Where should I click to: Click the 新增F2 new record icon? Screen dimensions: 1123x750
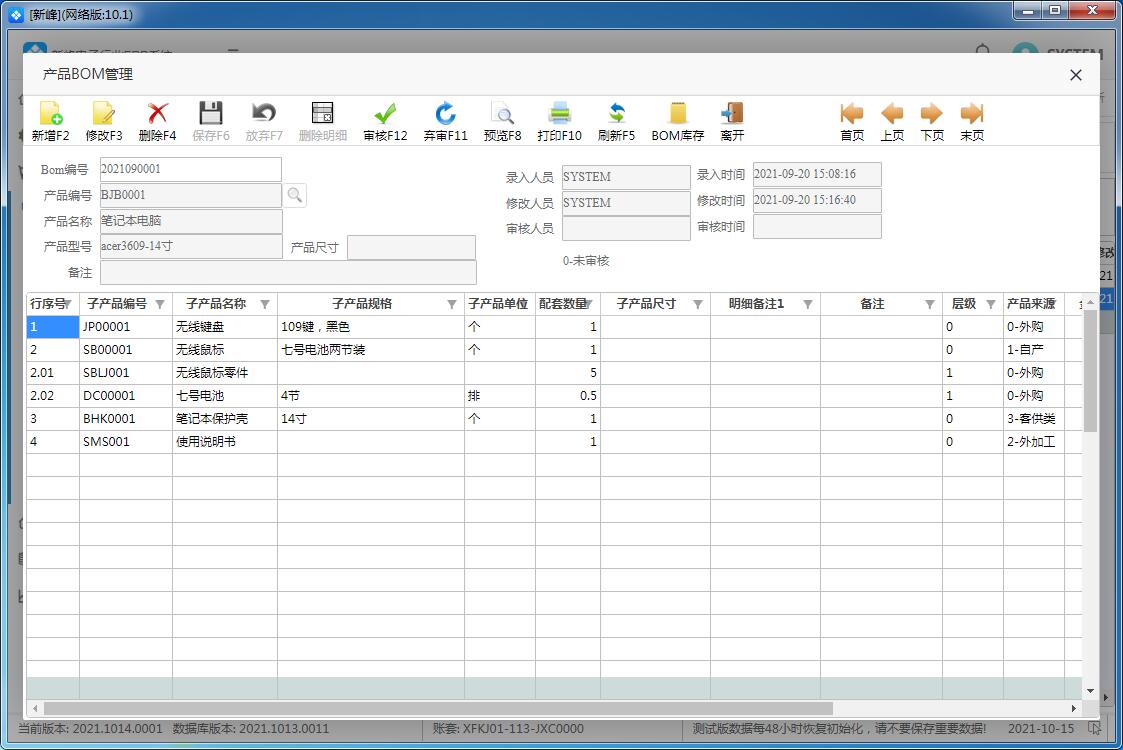(51, 113)
